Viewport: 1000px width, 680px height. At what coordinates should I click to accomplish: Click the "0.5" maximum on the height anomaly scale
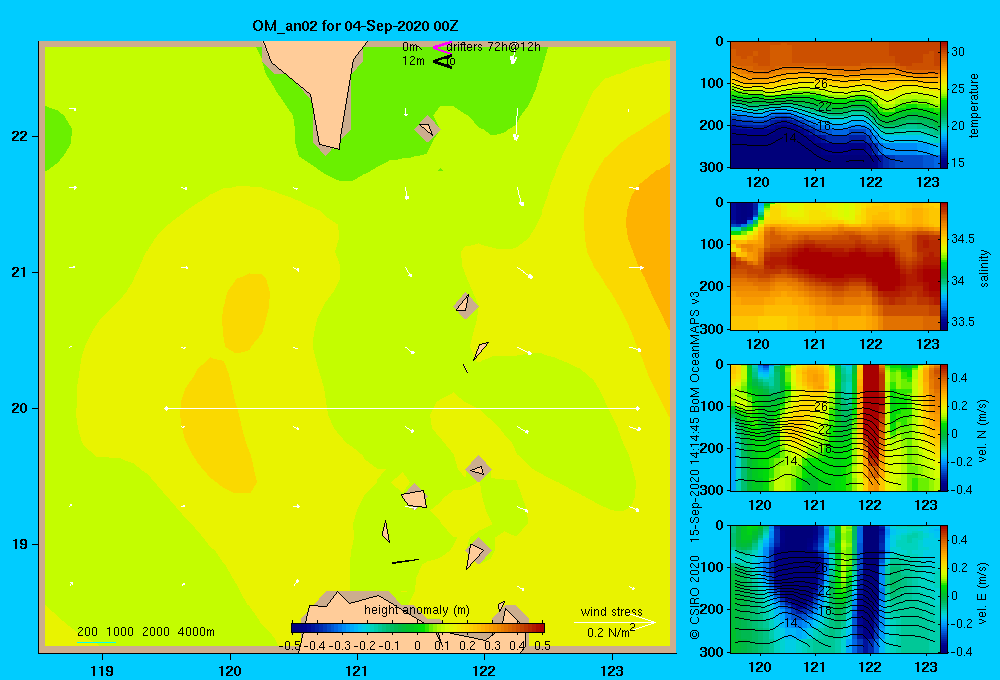(x=542, y=646)
